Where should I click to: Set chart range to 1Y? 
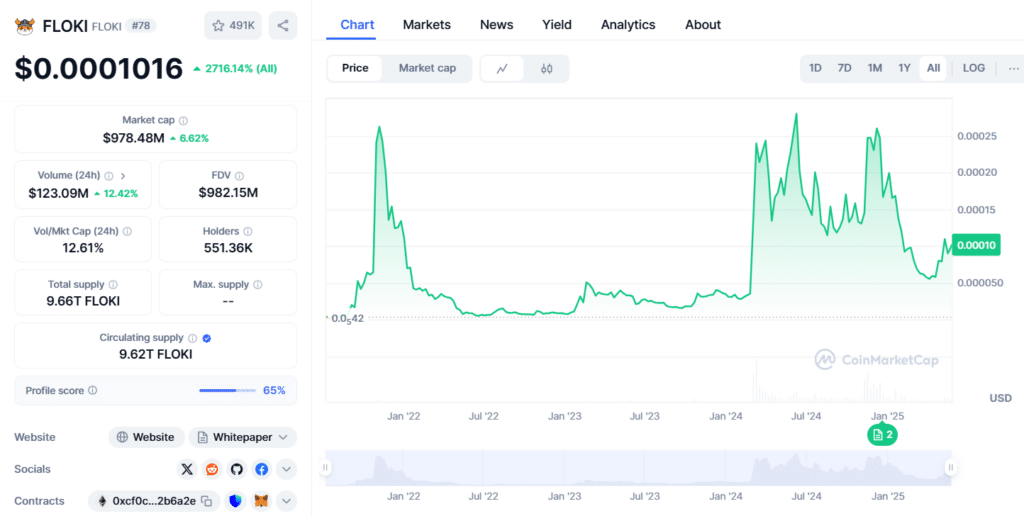click(x=904, y=68)
